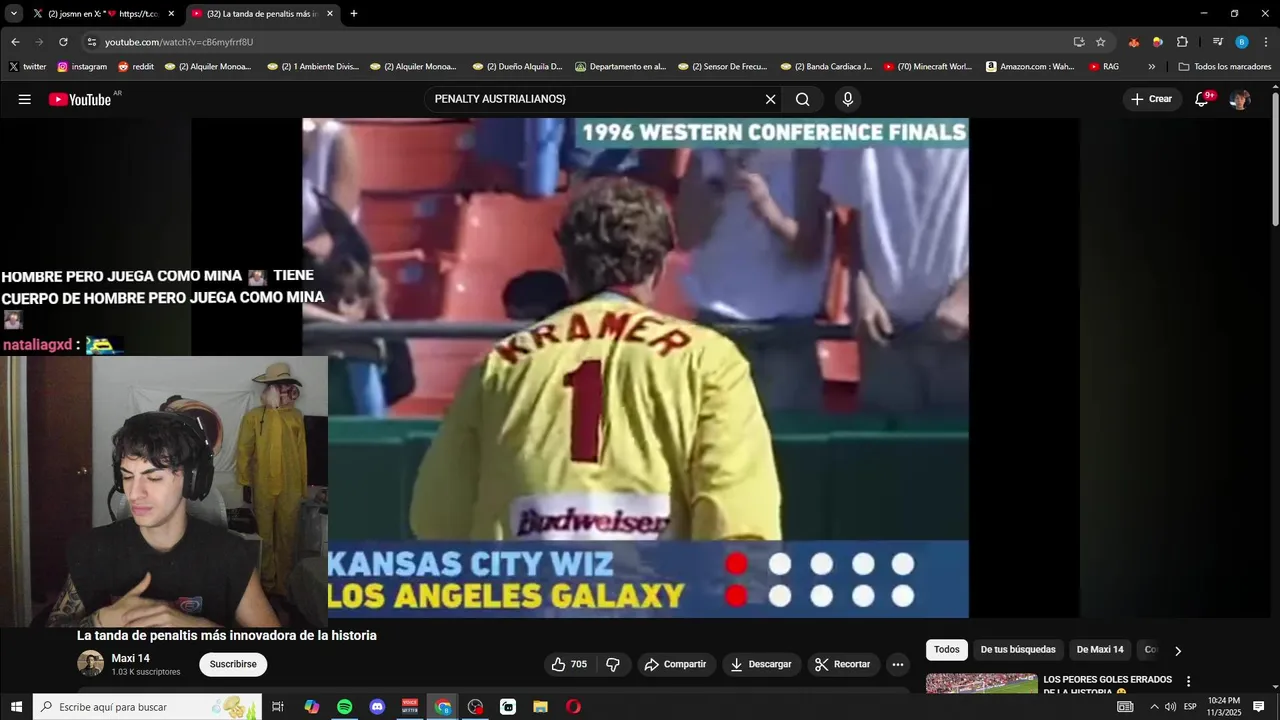
Task: Select the De tus búsquedas chip
Action: click(1018, 650)
